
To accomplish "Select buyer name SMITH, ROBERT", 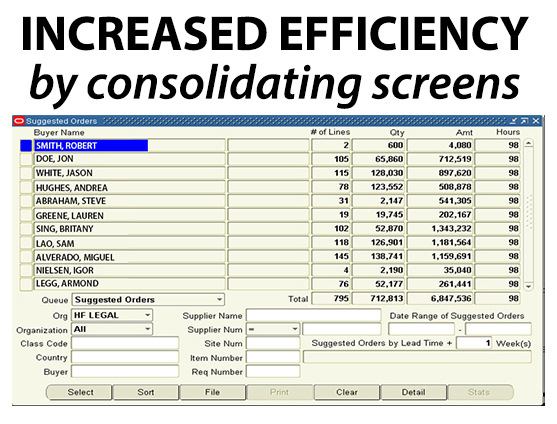I will pos(129,146).
